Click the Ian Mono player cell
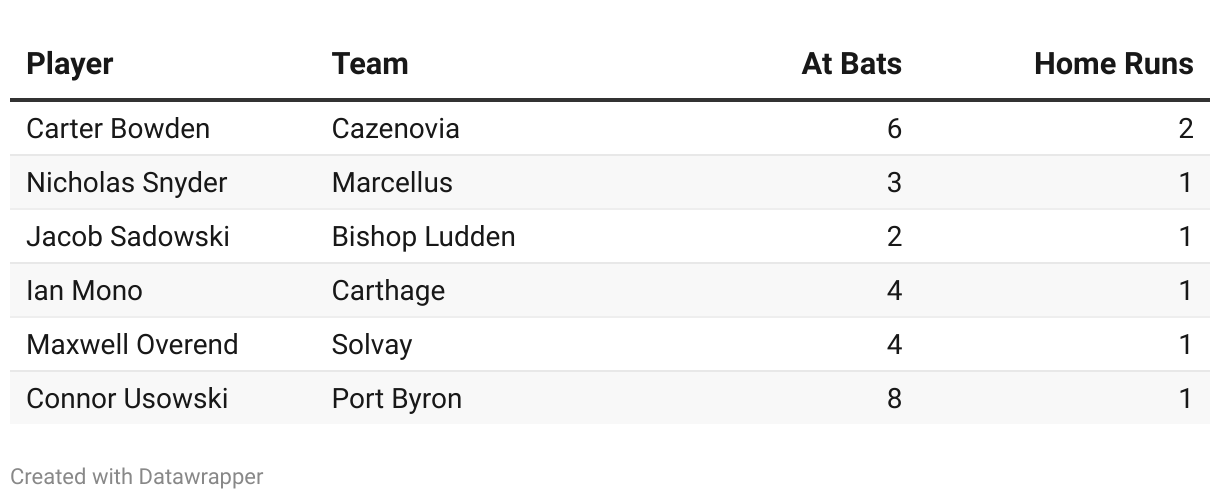 (85, 291)
